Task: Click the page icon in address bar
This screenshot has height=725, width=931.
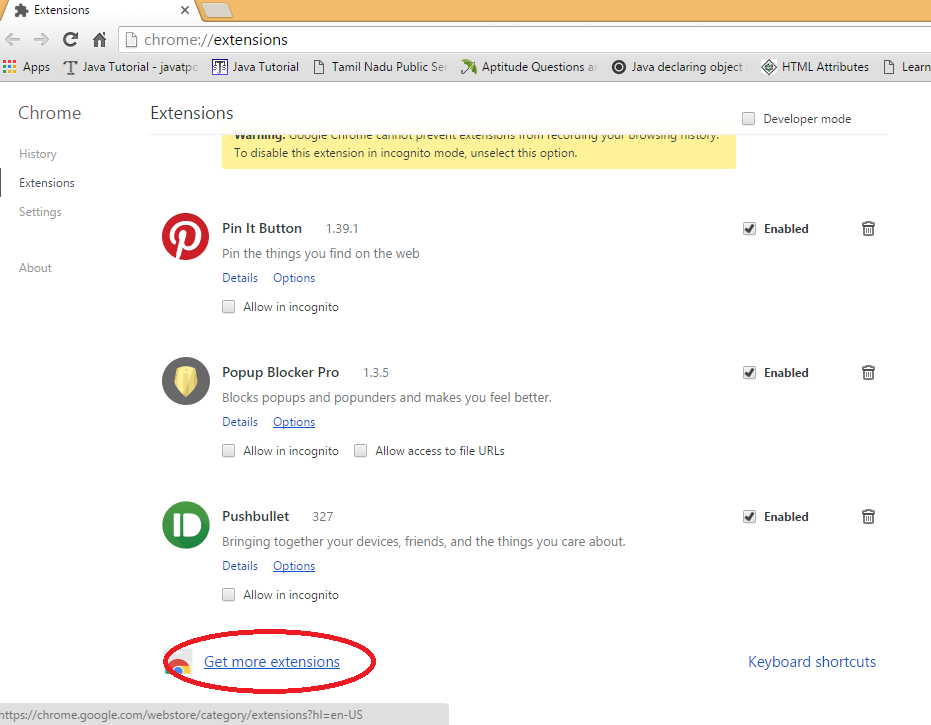Action: [x=131, y=40]
